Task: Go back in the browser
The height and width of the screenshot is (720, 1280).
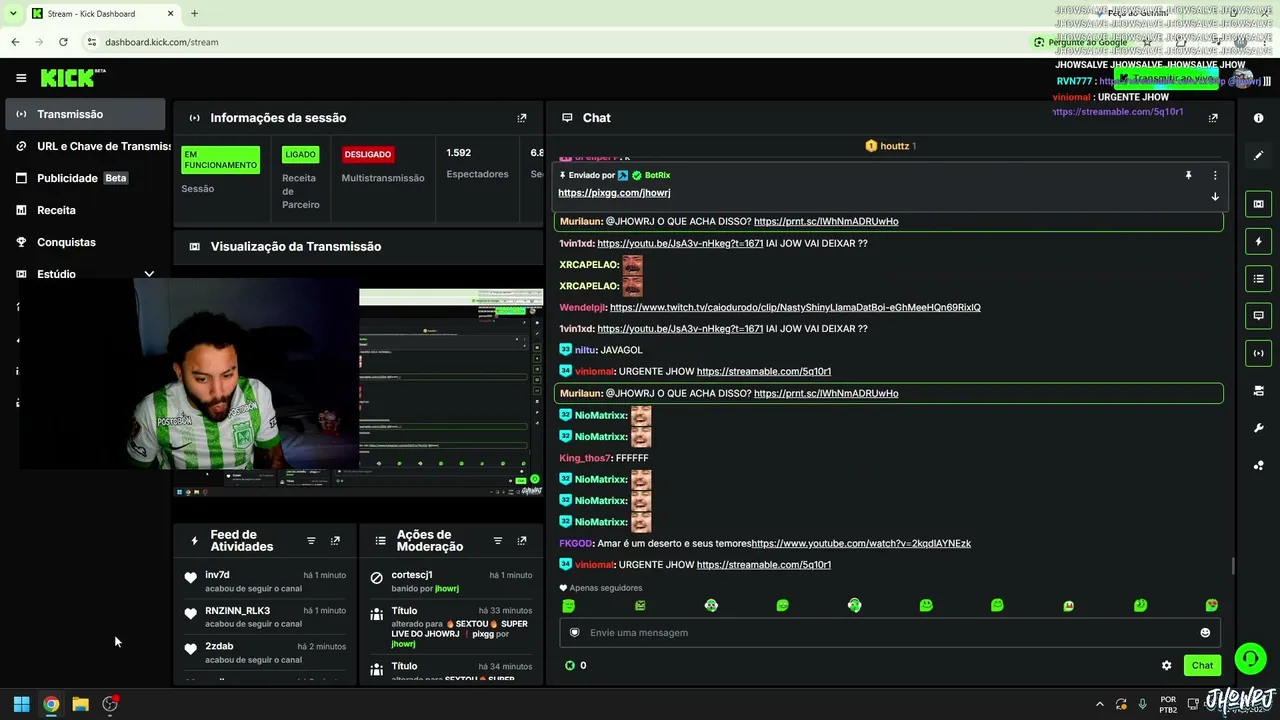Action: point(15,42)
